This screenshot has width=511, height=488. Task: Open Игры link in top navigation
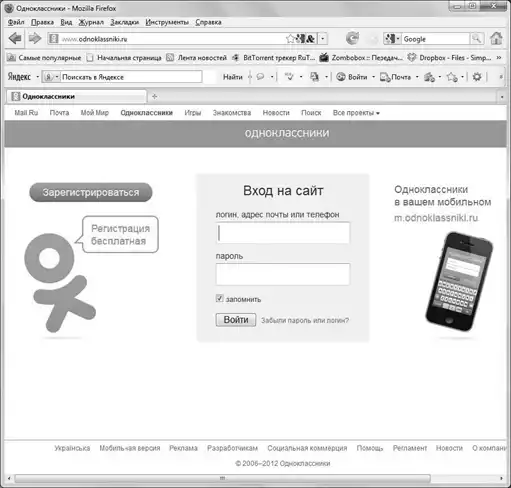(x=193, y=113)
